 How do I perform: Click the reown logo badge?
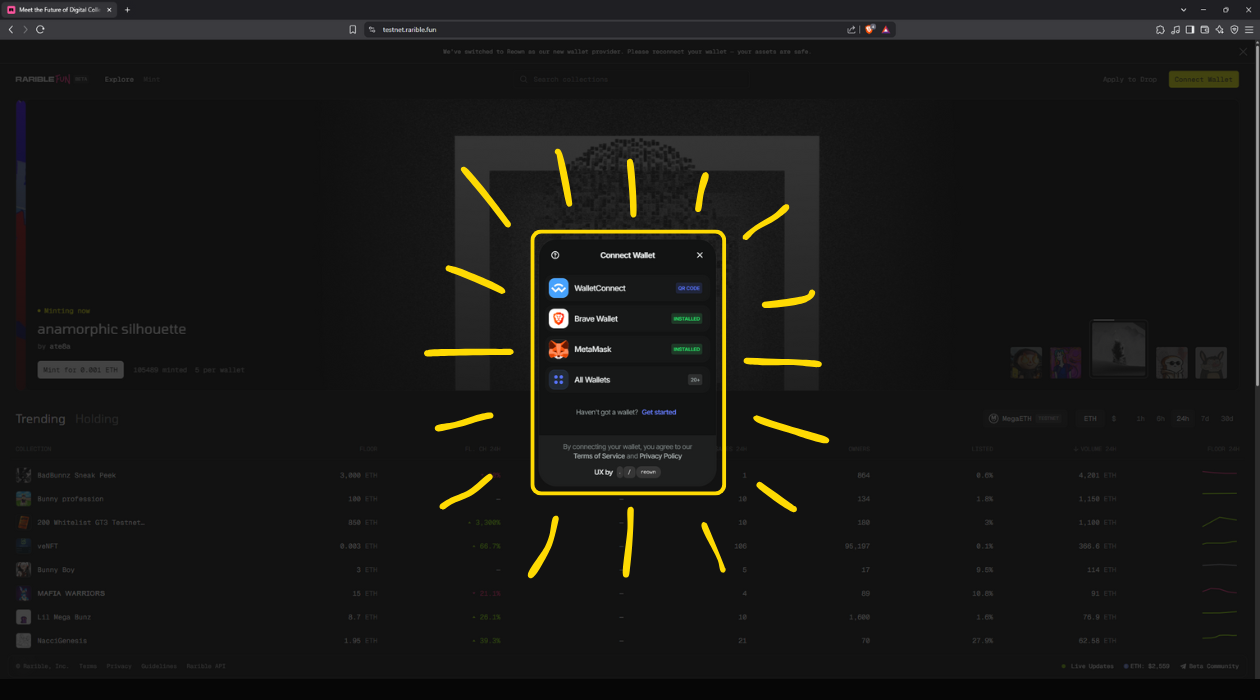click(649, 472)
